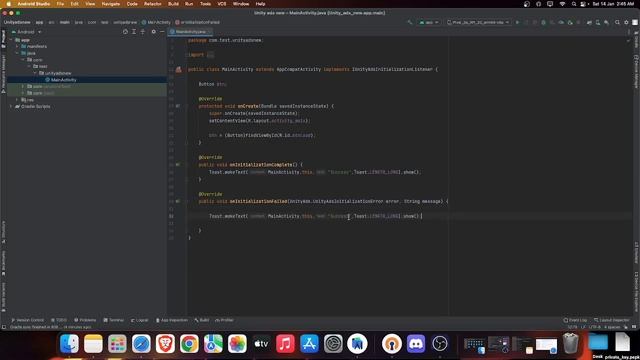Expand the folded import statement
The height and width of the screenshot is (360, 640).
(x=210, y=55)
